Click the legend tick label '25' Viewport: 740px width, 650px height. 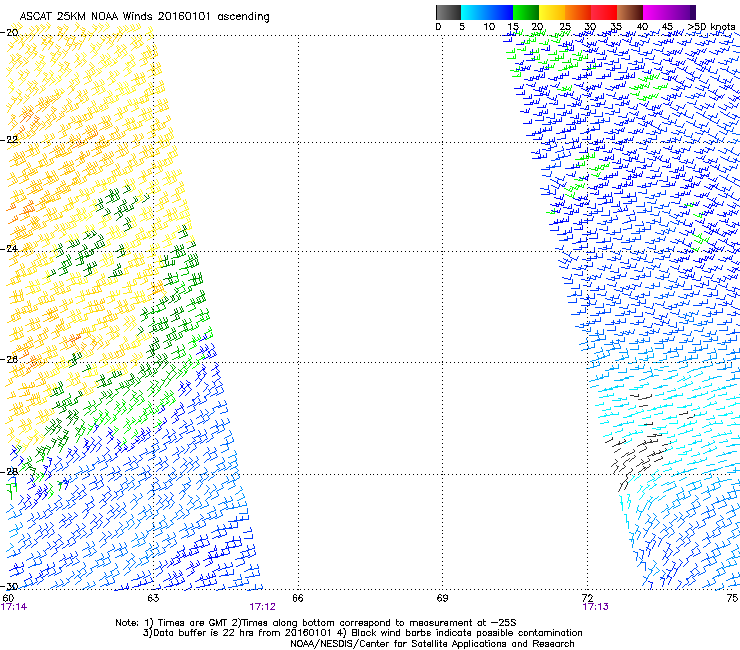pyautogui.click(x=565, y=27)
